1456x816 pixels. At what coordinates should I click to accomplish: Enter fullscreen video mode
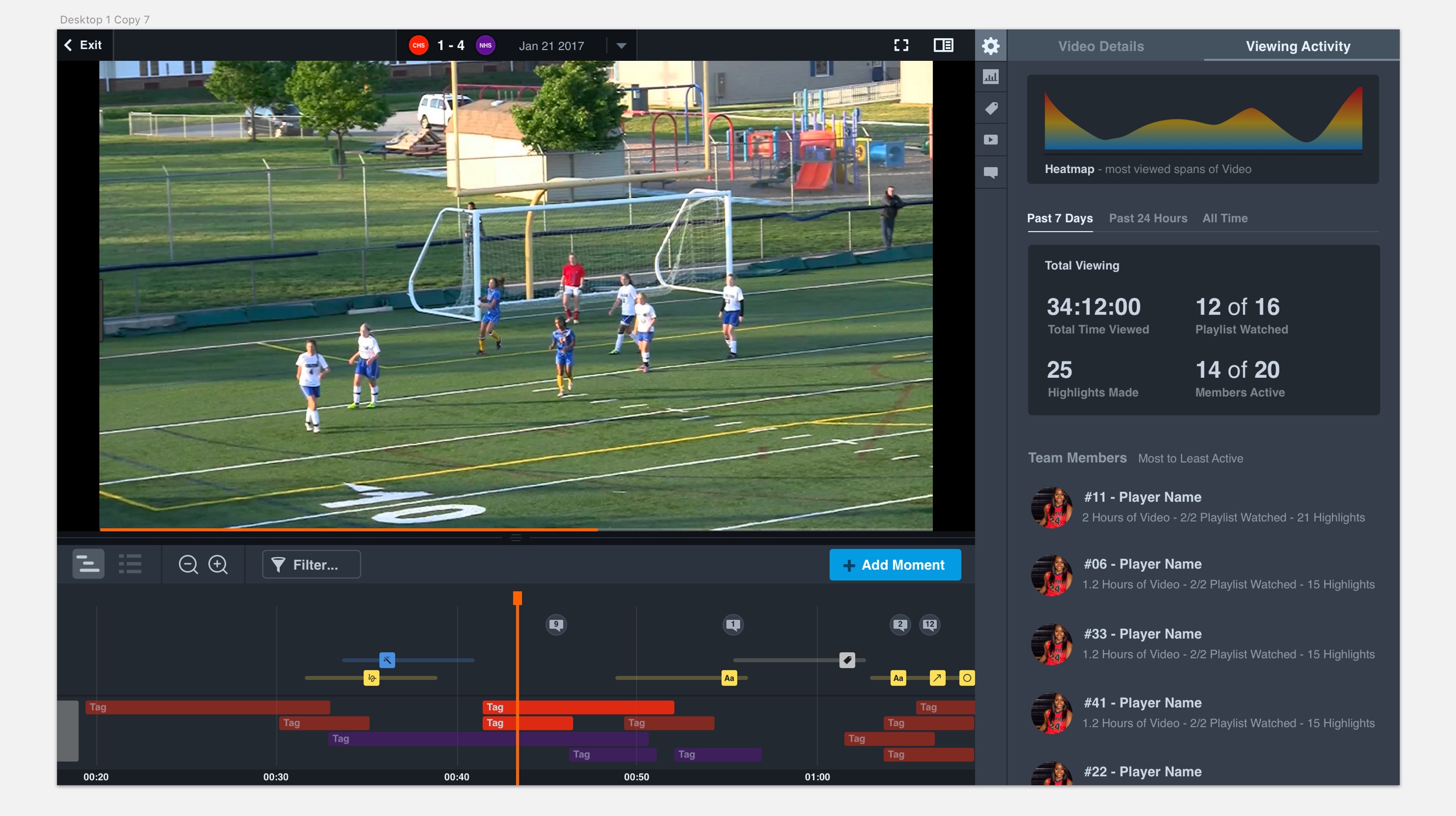901,46
